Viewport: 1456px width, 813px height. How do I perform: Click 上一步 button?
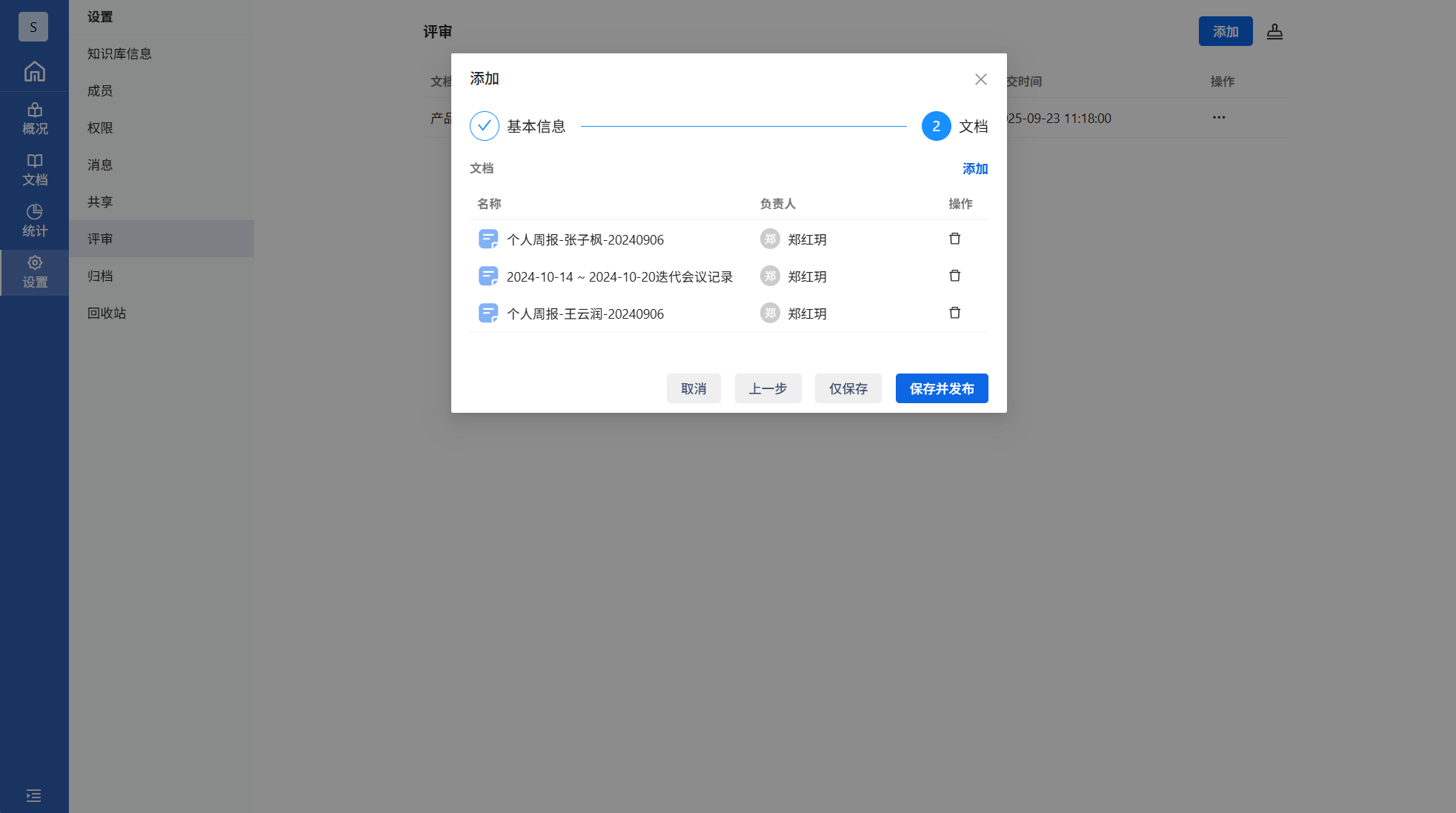(x=768, y=388)
